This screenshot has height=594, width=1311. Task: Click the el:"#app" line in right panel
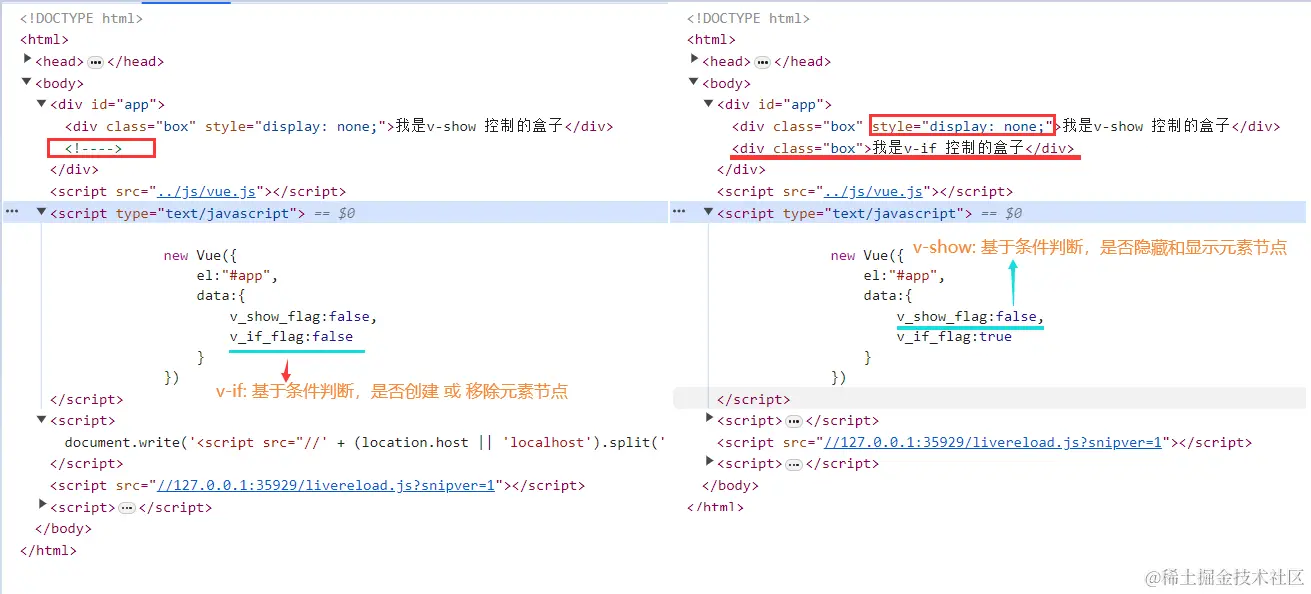coord(904,276)
